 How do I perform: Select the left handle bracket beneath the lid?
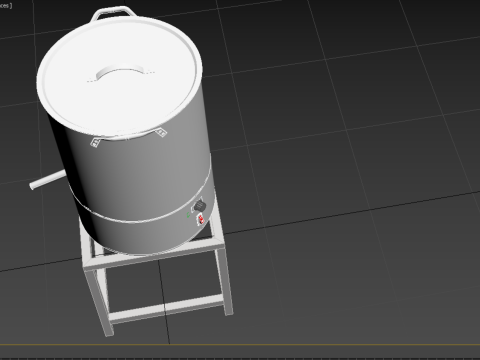(96, 142)
